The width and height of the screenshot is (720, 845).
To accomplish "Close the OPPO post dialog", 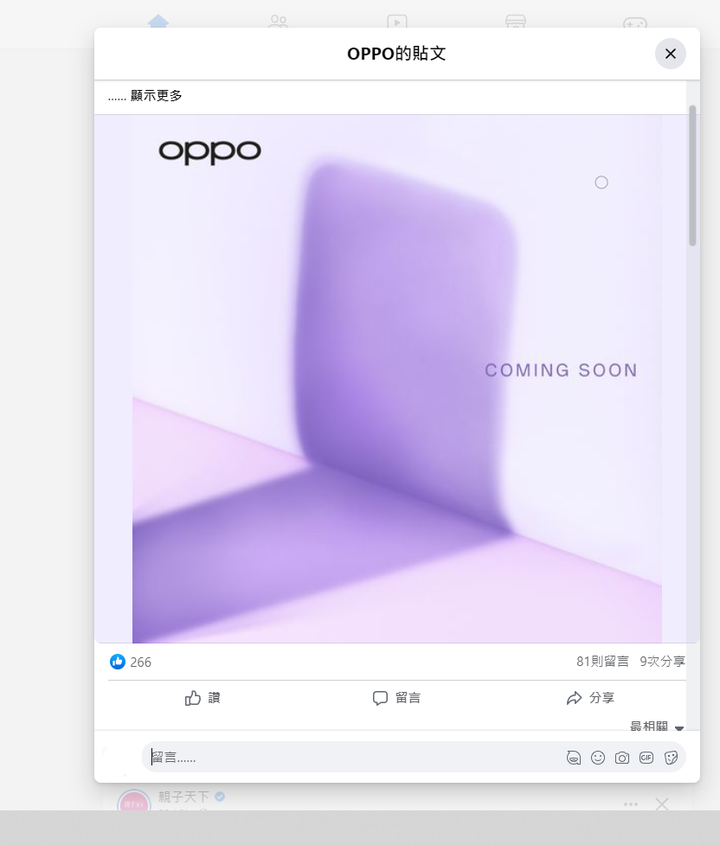I will click(670, 53).
